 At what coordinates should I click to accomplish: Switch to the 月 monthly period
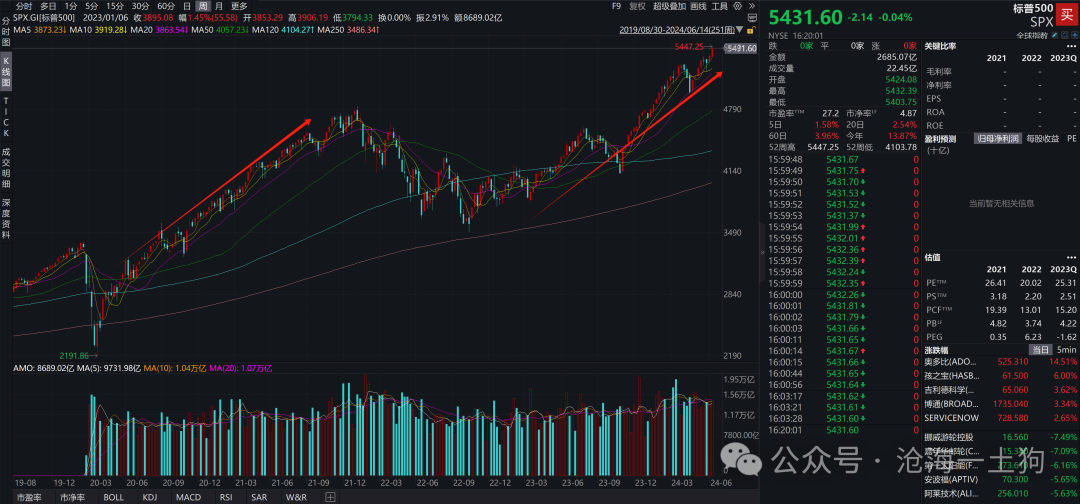click(x=218, y=6)
